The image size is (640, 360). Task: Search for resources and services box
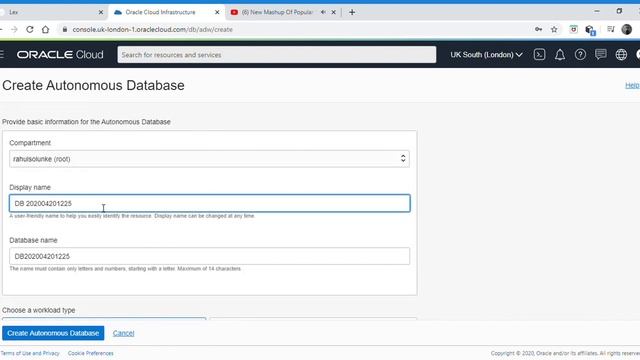point(277,54)
